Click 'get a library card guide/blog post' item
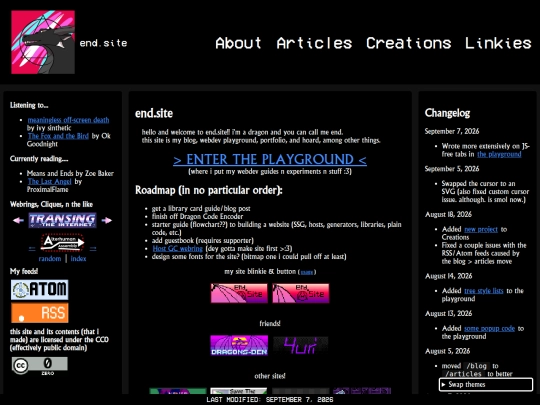The image size is (540, 405). click(x=201, y=208)
